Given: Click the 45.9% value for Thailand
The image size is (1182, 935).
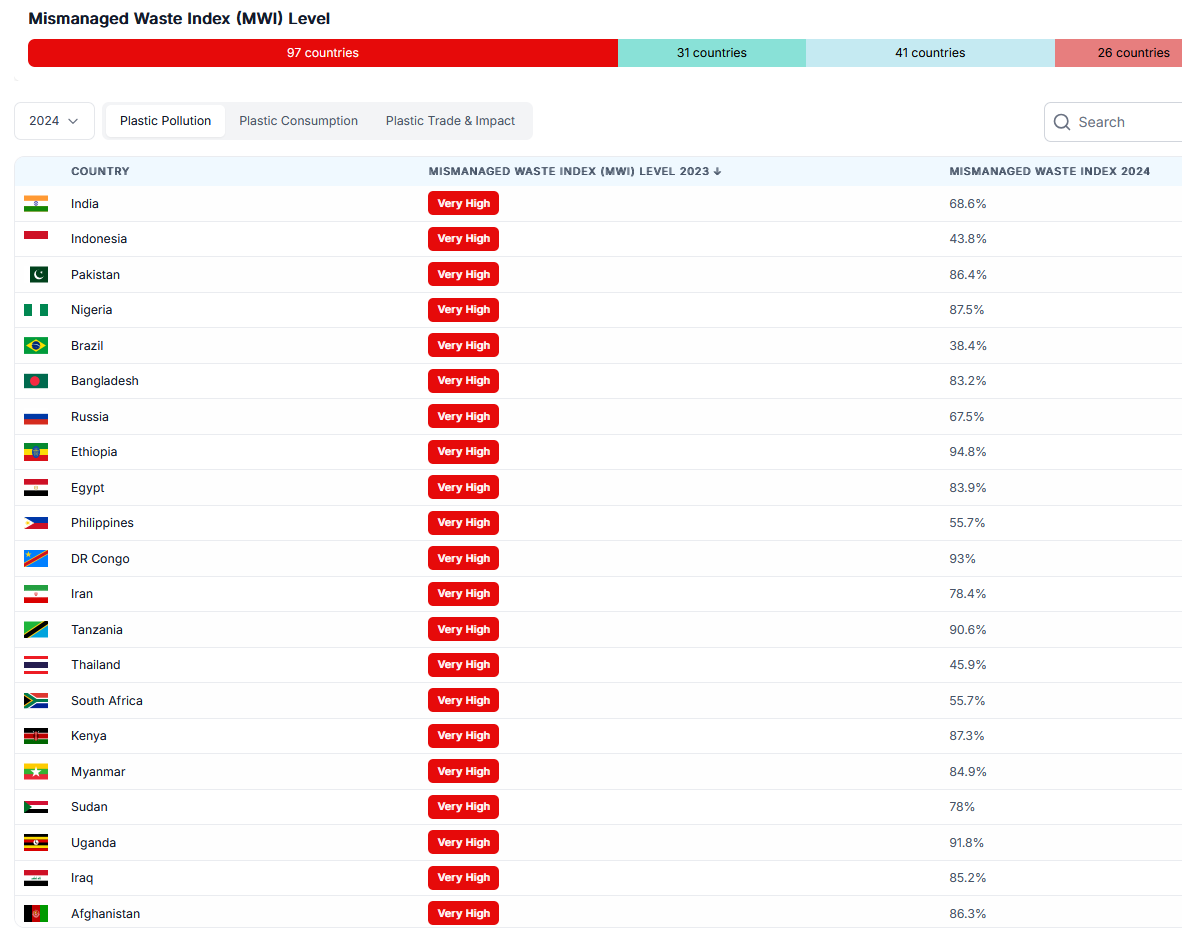Looking at the screenshot, I should click(968, 665).
